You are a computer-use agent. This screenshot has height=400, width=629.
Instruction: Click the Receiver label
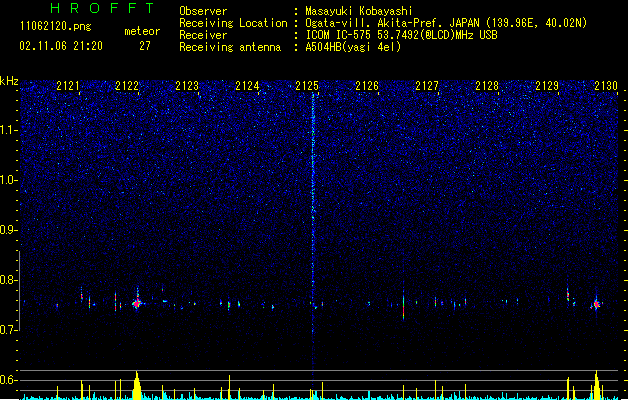(203, 35)
